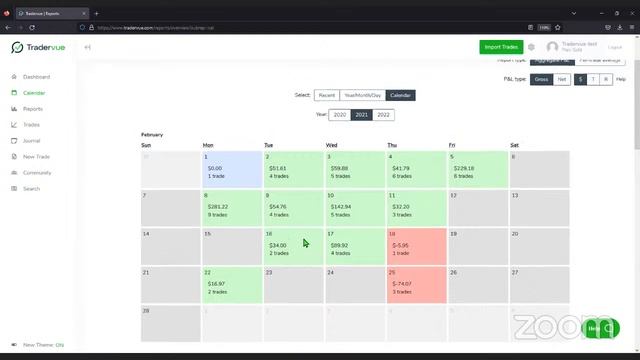Select the Recent tab

pos(327,95)
